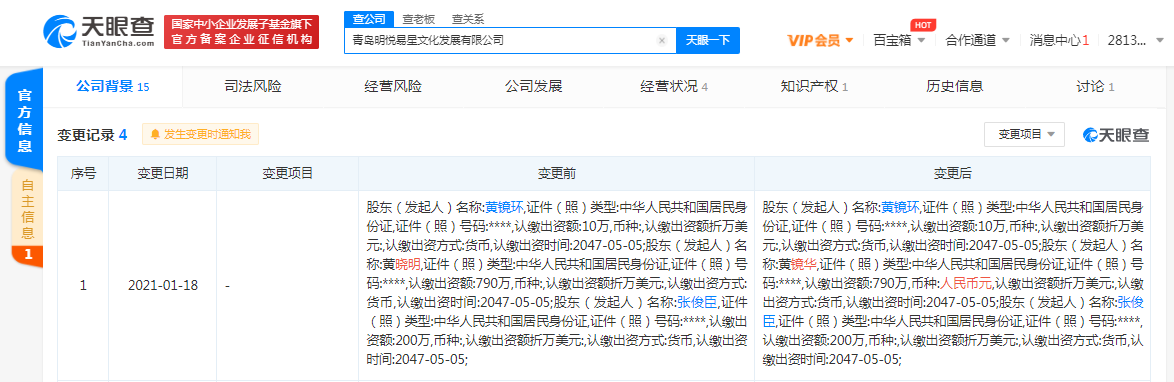Click the 变更后 column header
Viewport: 1174px width, 382px height.
(x=952, y=173)
